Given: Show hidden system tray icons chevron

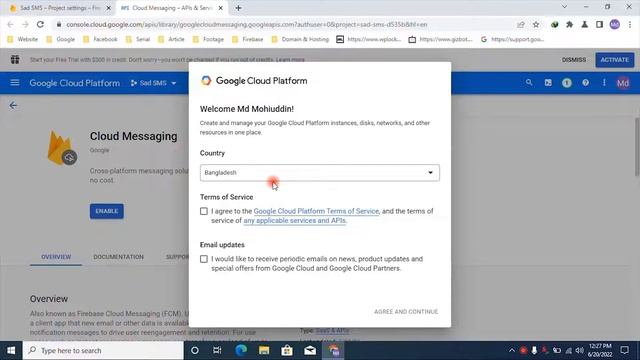Looking at the screenshot, I should click(511, 350).
